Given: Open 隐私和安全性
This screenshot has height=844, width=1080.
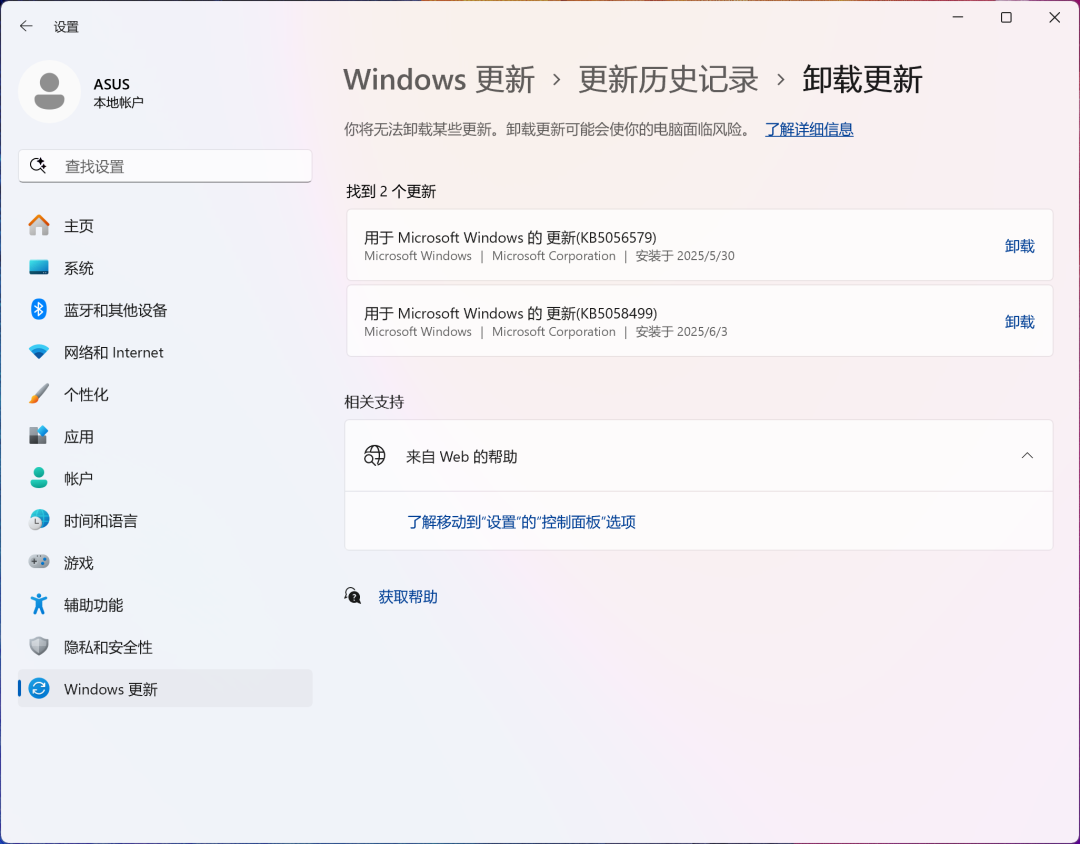Looking at the screenshot, I should 165,646.
